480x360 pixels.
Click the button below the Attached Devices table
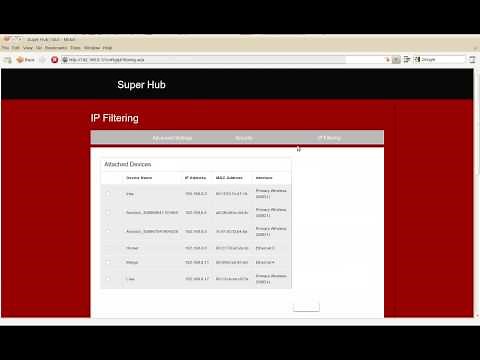tap(306, 307)
